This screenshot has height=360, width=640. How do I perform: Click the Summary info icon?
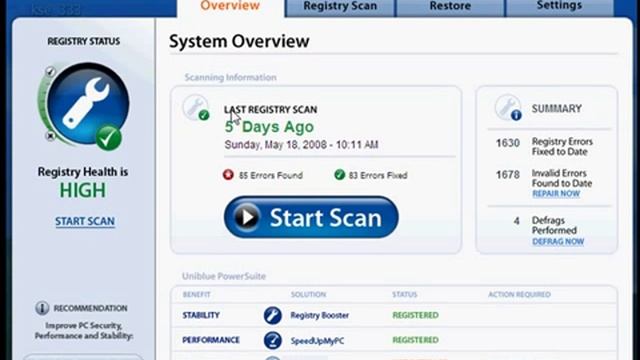508,108
